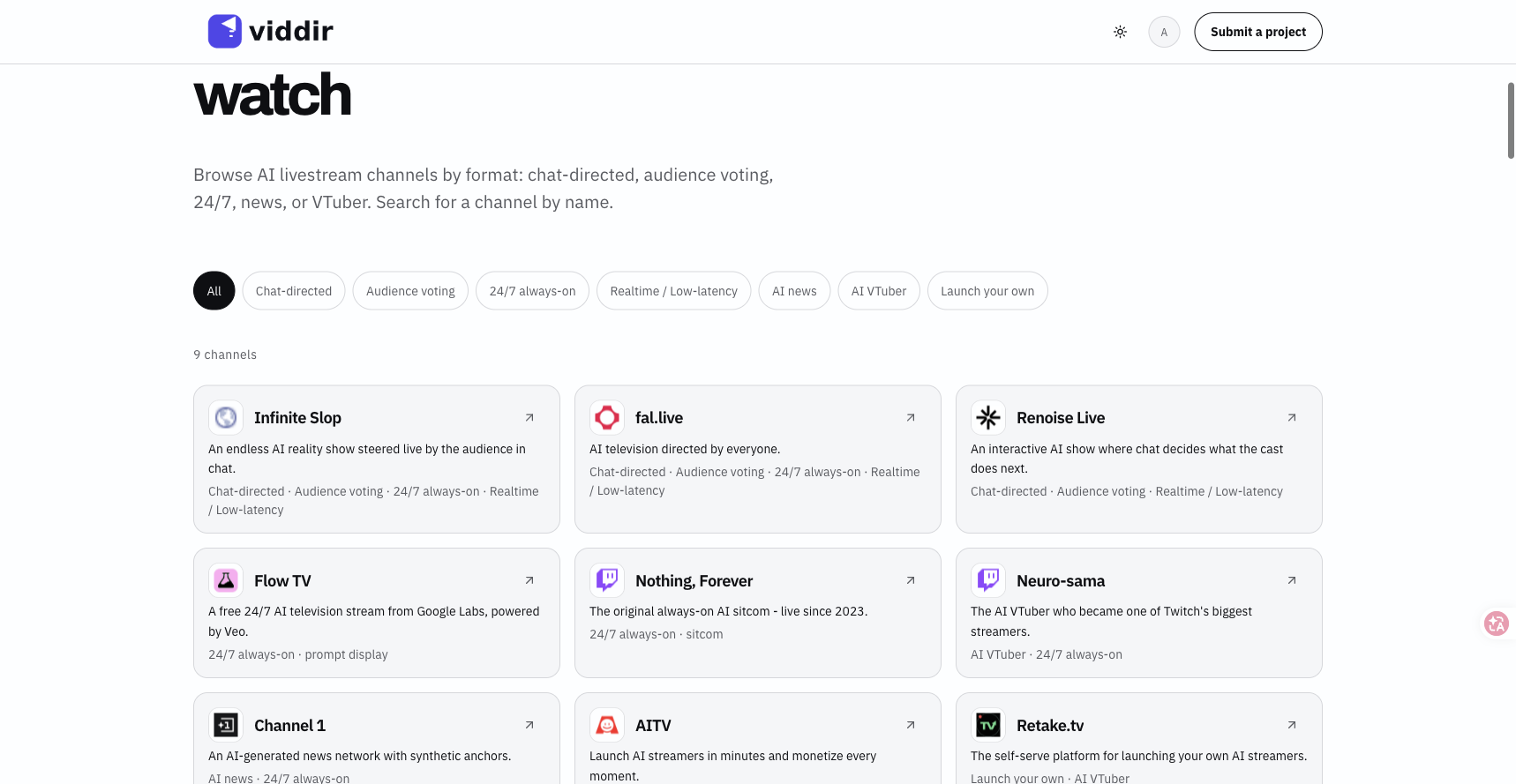
Task: Open the AITV external link arrow
Action: (x=911, y=725)
